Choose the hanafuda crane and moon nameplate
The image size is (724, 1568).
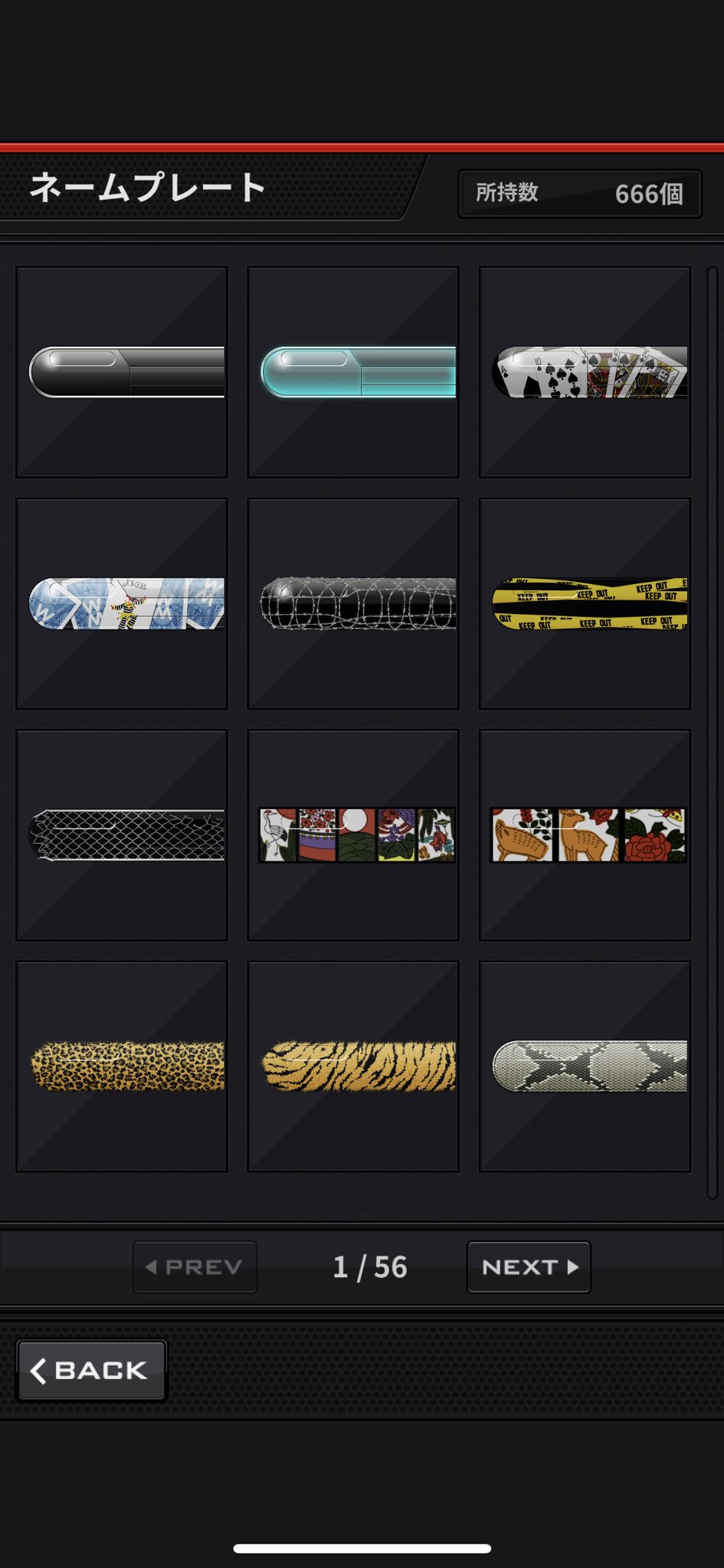(x=353, y=835)
